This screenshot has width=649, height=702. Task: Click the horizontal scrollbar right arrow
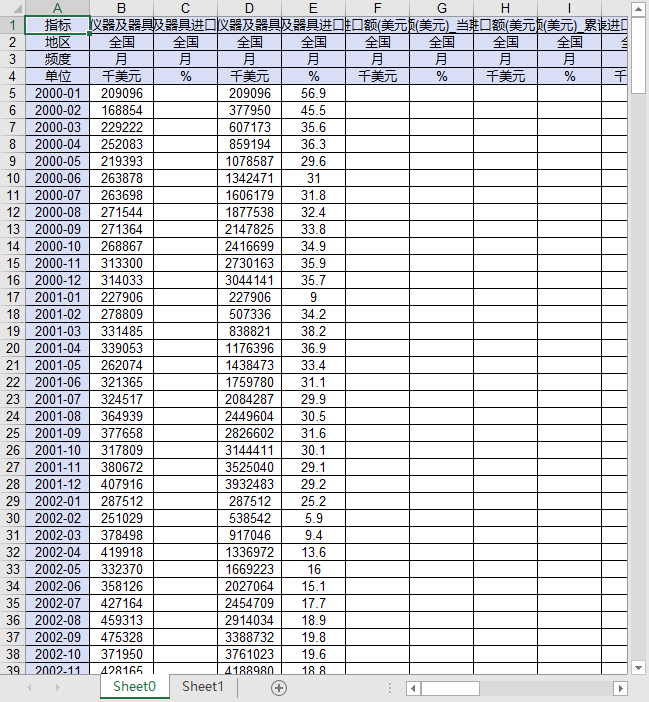coord(620,688)
